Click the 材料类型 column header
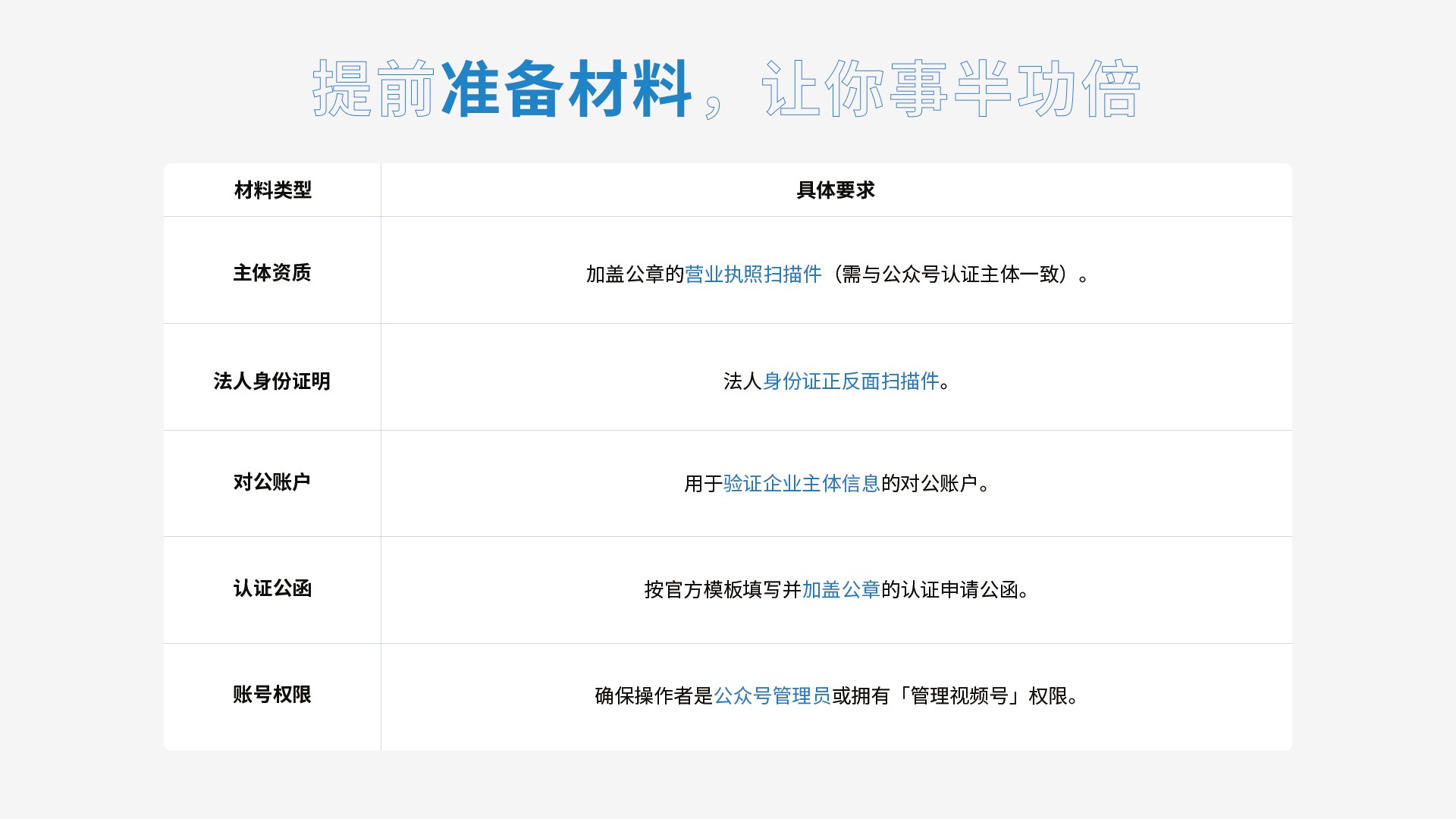1456x819 pixels. (272, 190)
